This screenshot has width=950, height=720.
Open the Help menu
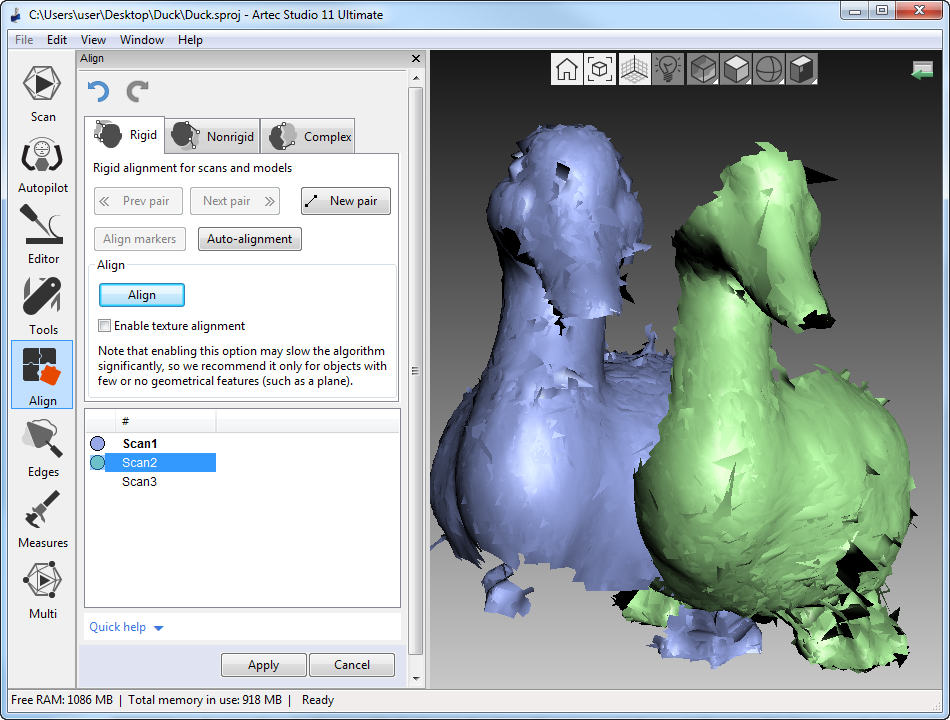click(x=190, y=40)
